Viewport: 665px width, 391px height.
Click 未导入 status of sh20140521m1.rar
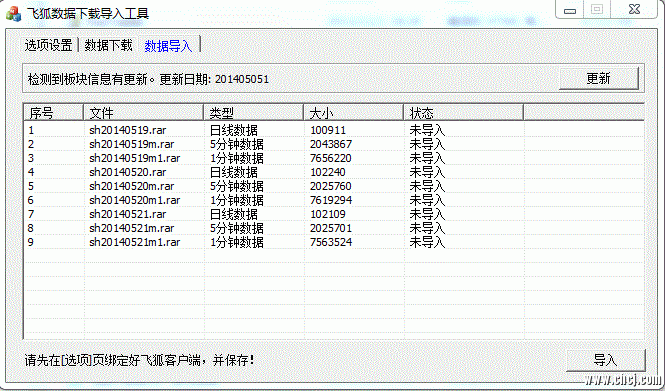(427, 242)
